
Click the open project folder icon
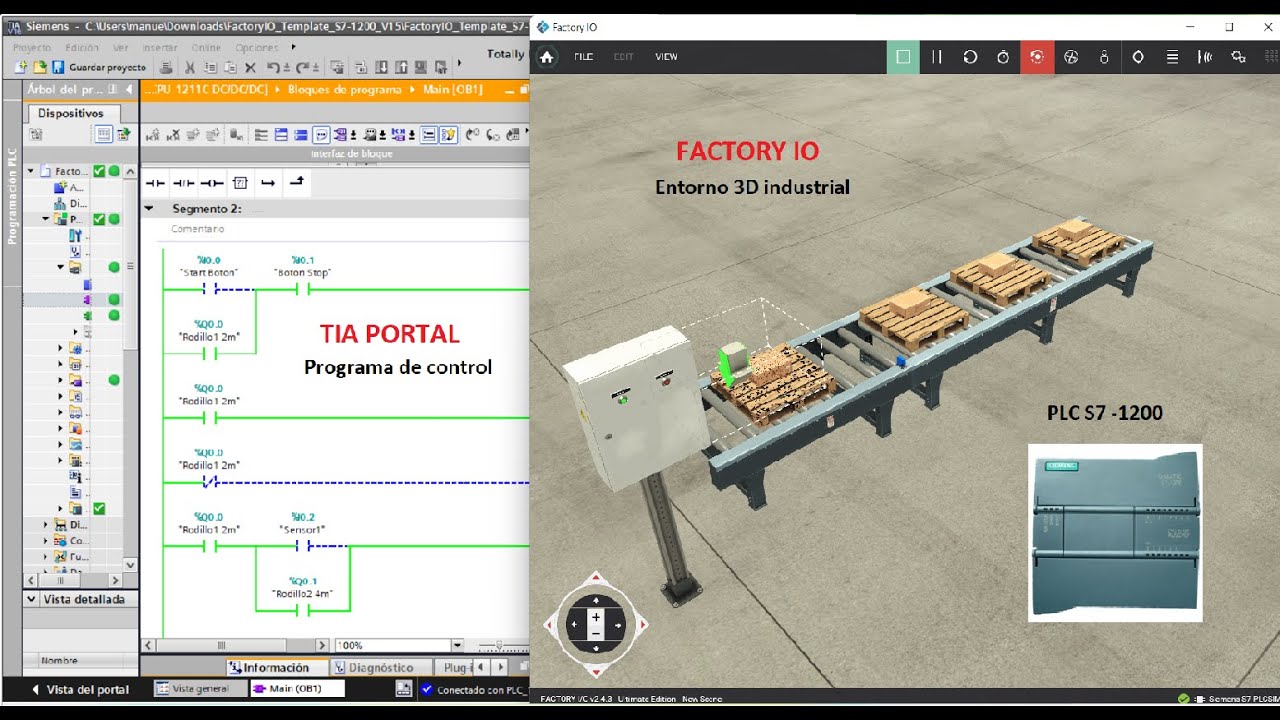tap(40, 67)
